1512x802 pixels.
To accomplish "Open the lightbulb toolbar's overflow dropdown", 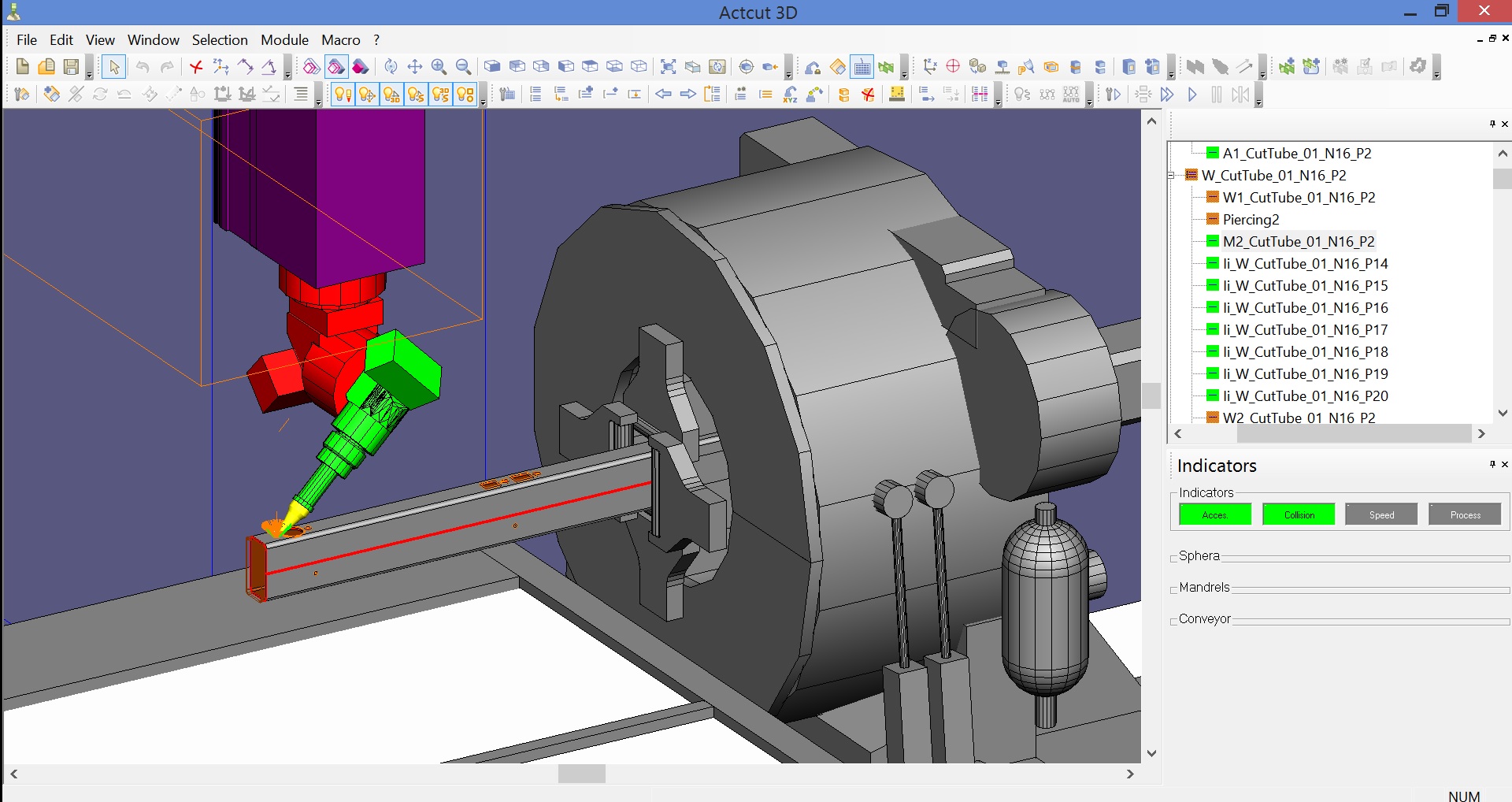I will [483, 102].
